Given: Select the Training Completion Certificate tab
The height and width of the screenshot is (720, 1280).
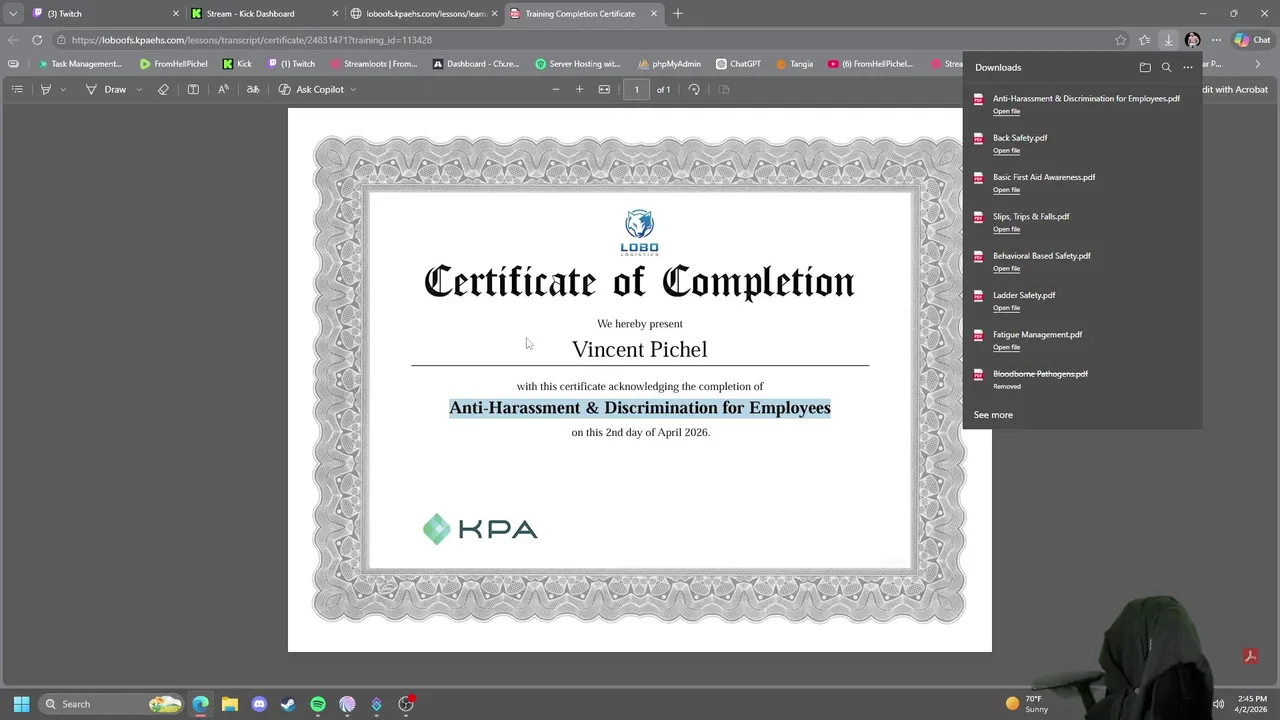Looking at the screenshot, I should (583, 14).
